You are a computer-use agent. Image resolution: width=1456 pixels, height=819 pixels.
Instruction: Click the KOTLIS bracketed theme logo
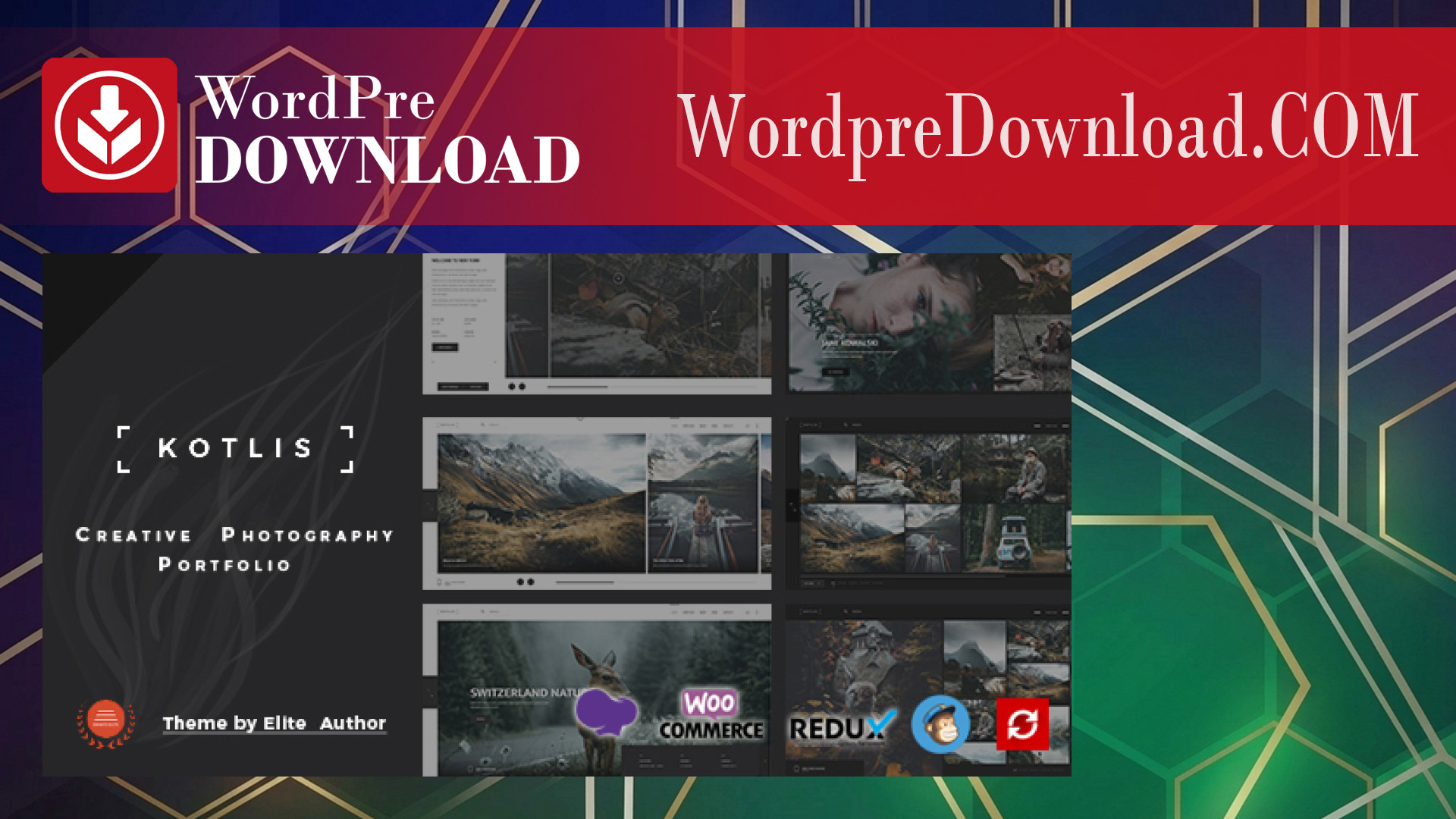click(235, 449)
